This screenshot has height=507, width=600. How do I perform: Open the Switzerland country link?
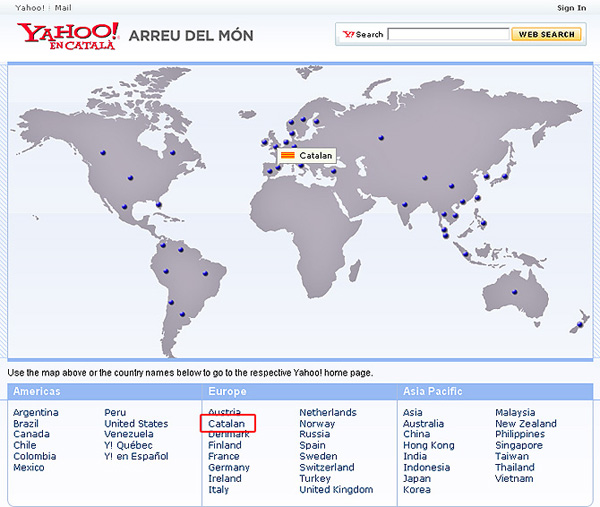327,467
